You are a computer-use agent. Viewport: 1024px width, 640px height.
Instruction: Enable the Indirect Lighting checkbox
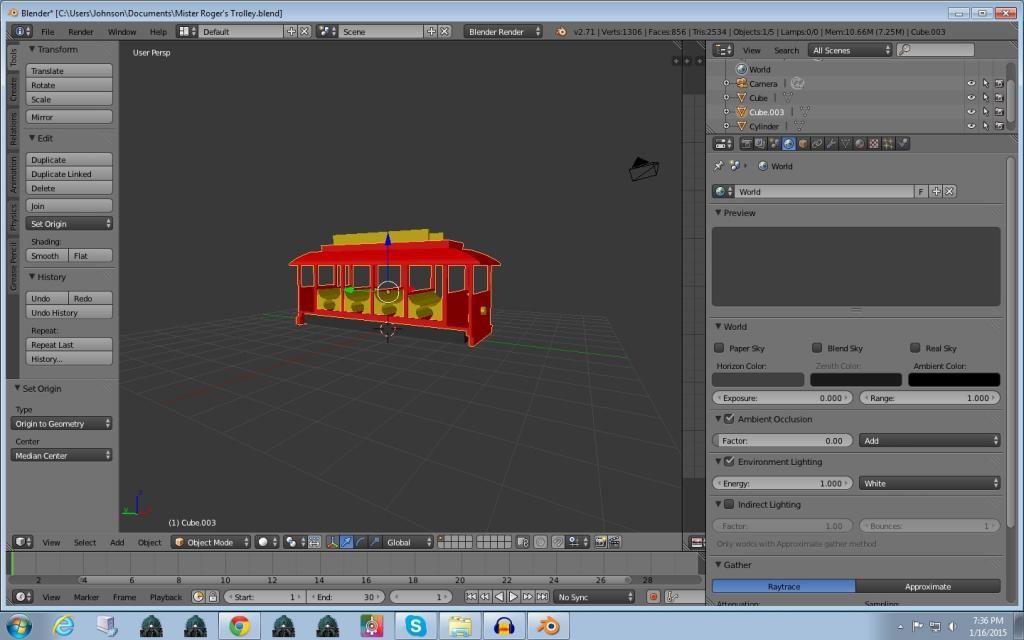click(729, 504)
